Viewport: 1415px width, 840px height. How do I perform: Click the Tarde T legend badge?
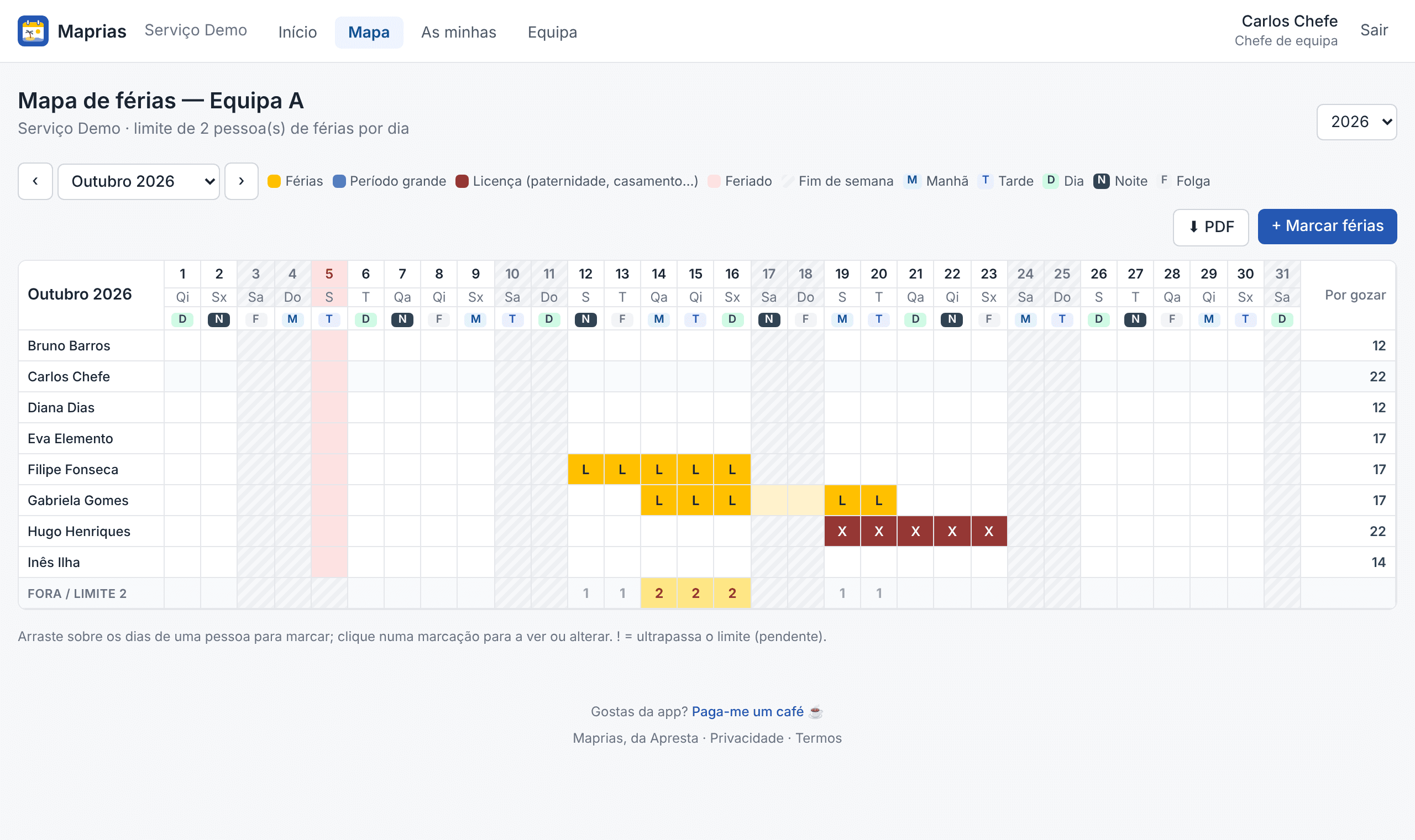tap(986, 181)
